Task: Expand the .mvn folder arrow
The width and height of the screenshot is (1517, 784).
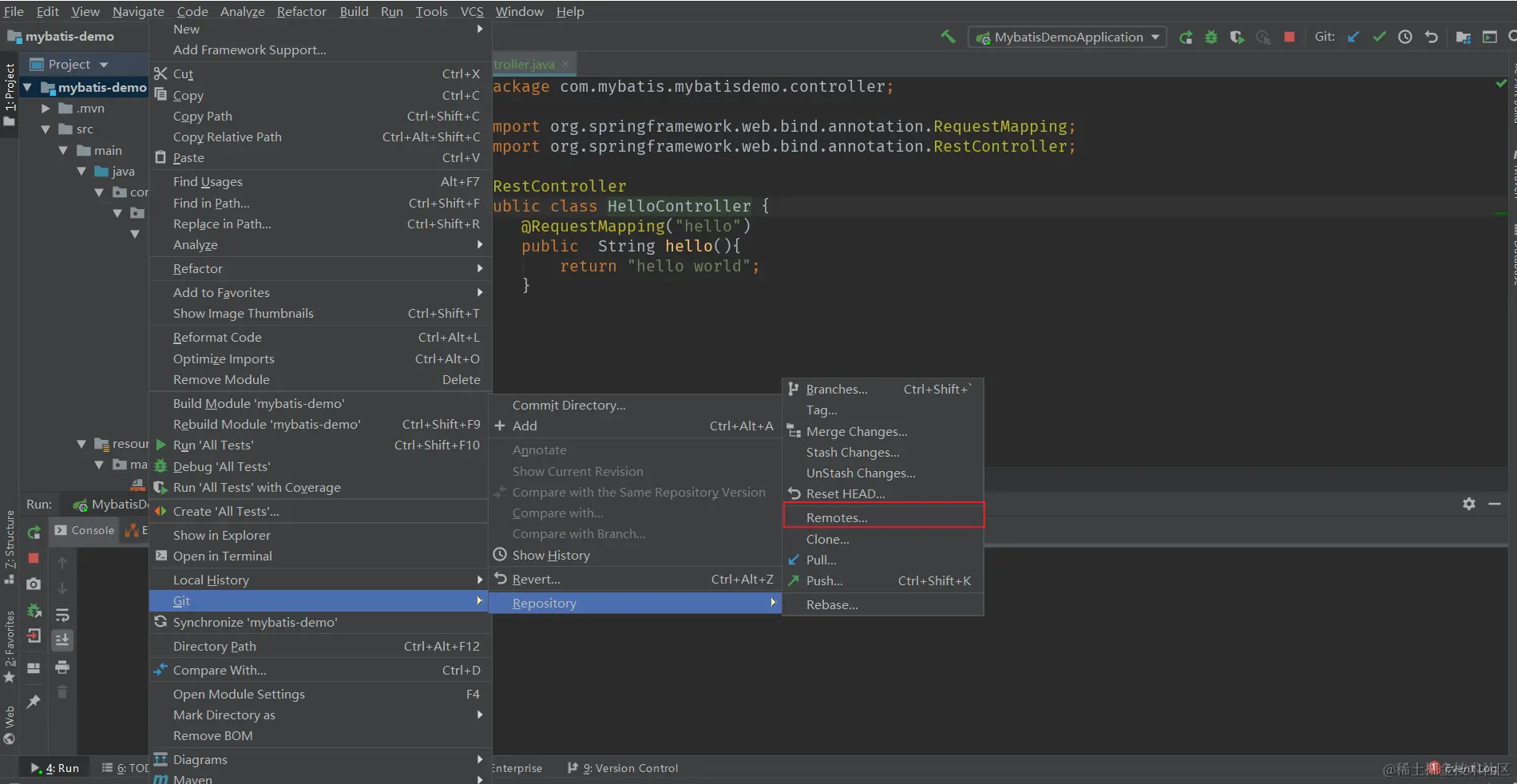Action: (x=46, y=108)
